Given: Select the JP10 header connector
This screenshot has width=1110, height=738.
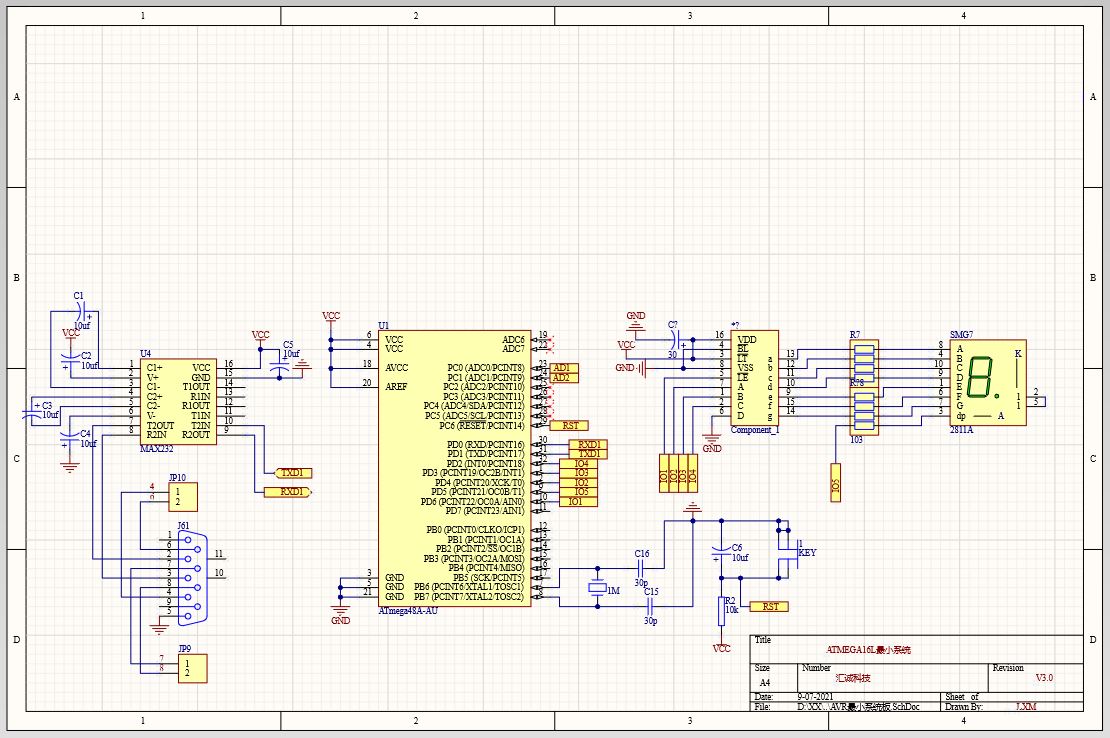Looking at the screenshot, I should click(183, 497).
